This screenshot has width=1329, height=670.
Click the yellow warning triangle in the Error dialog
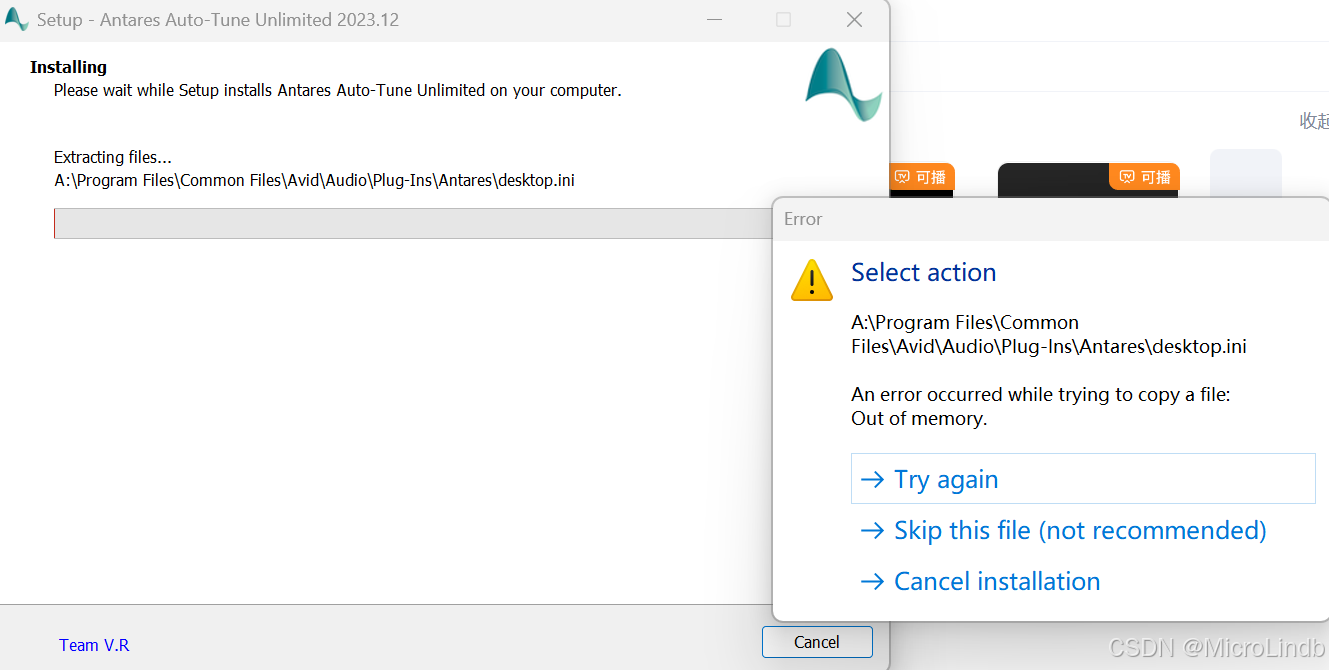point(811,281)
